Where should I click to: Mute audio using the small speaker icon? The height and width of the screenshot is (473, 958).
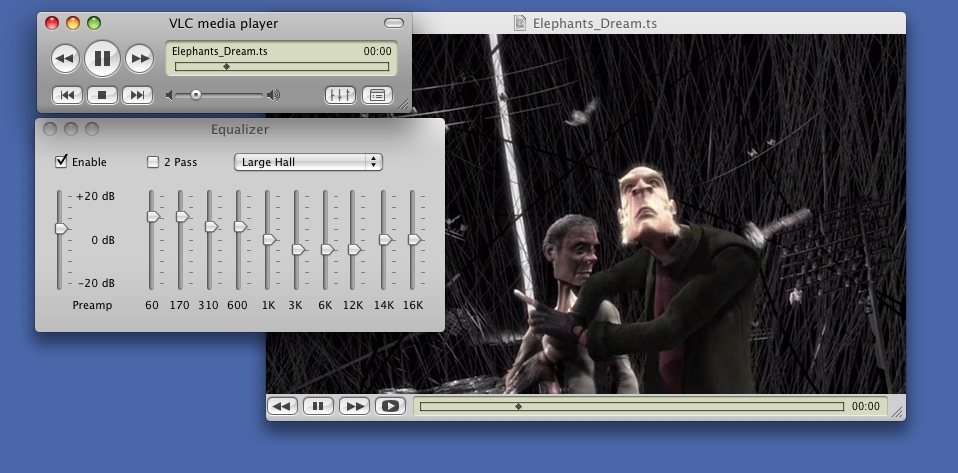(170, 95)
